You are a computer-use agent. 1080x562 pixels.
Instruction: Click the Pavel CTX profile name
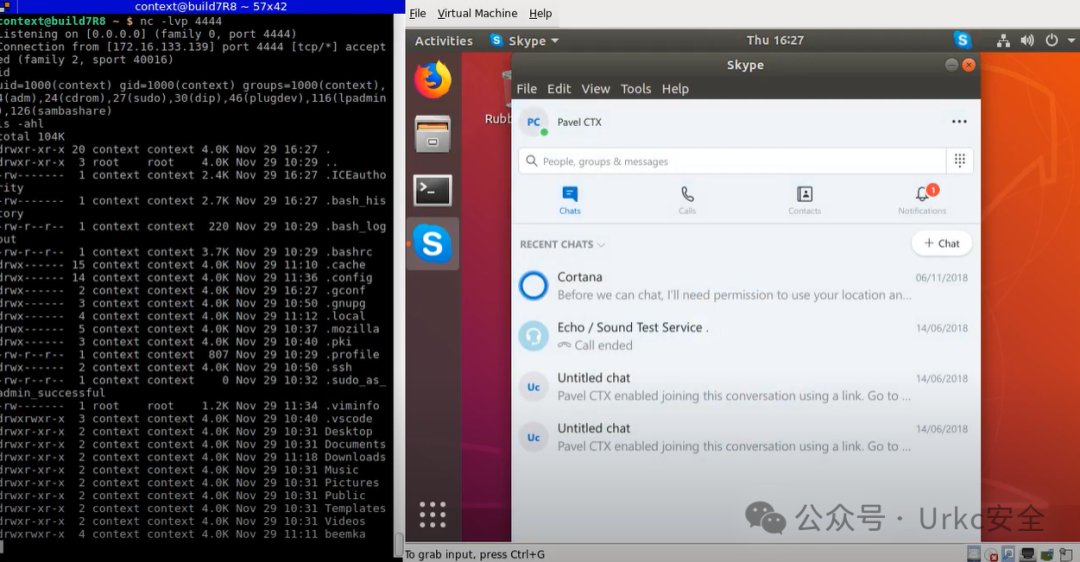(x=579, y=122)
